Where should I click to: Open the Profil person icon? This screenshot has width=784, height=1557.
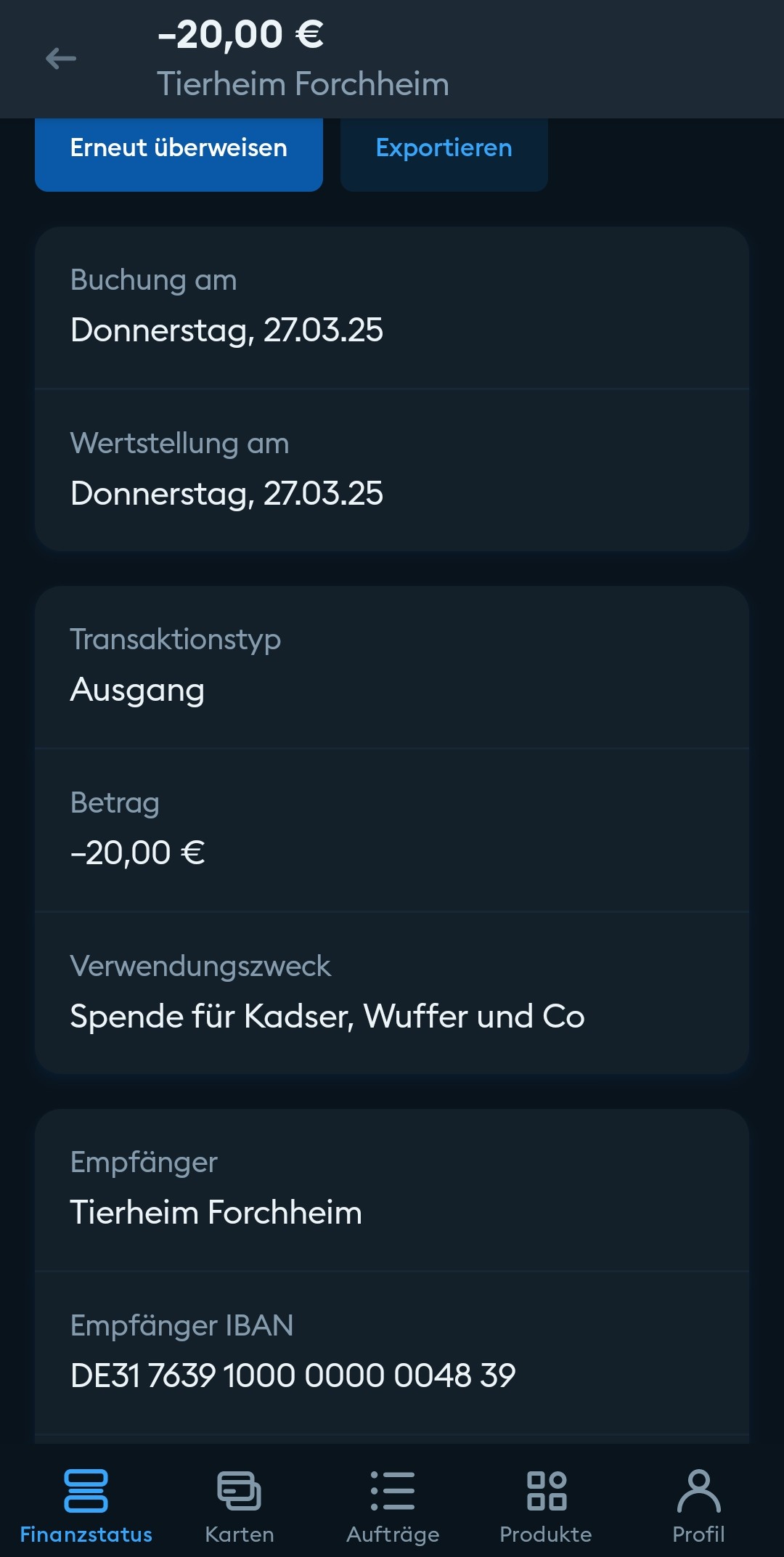point(698,1491)
